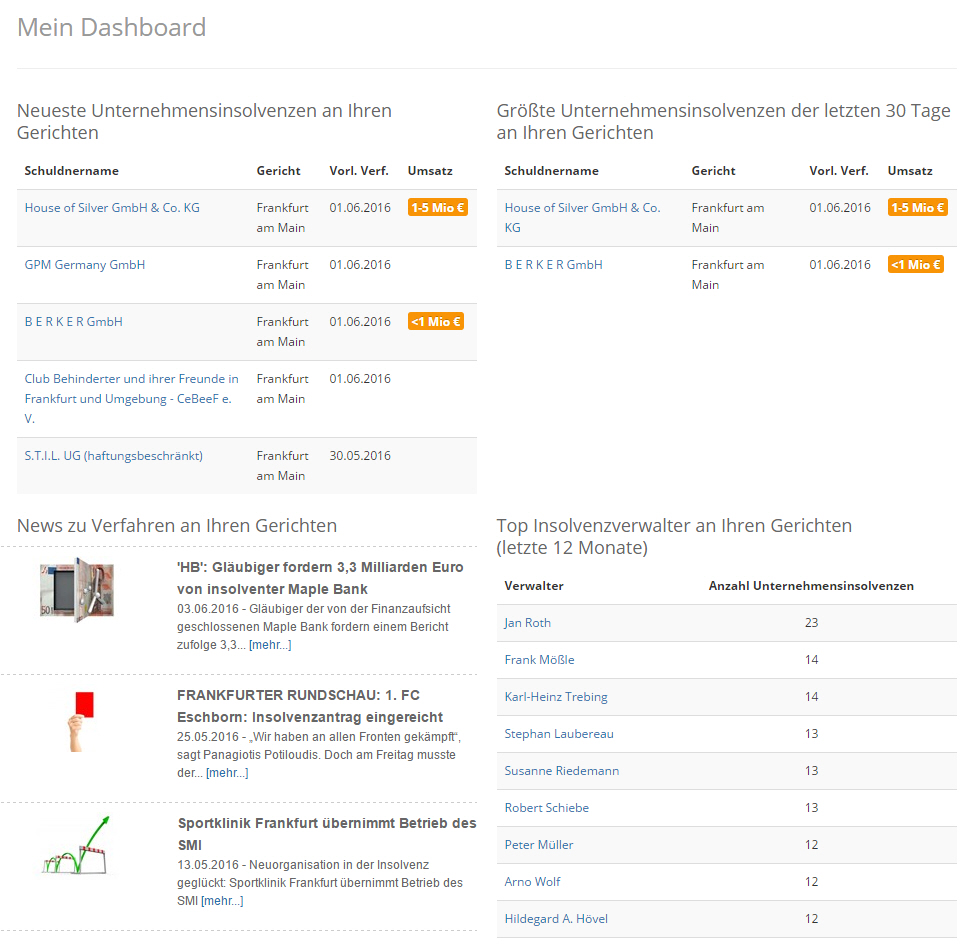Click Anzahl Unternehmensinsolvenzen column header

811,586
